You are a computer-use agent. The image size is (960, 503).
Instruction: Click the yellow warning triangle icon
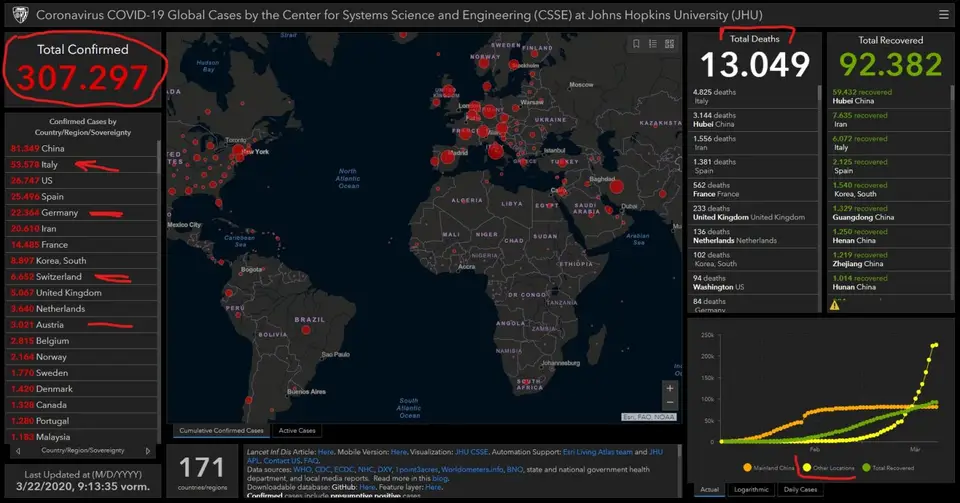(x=834, y=305)
